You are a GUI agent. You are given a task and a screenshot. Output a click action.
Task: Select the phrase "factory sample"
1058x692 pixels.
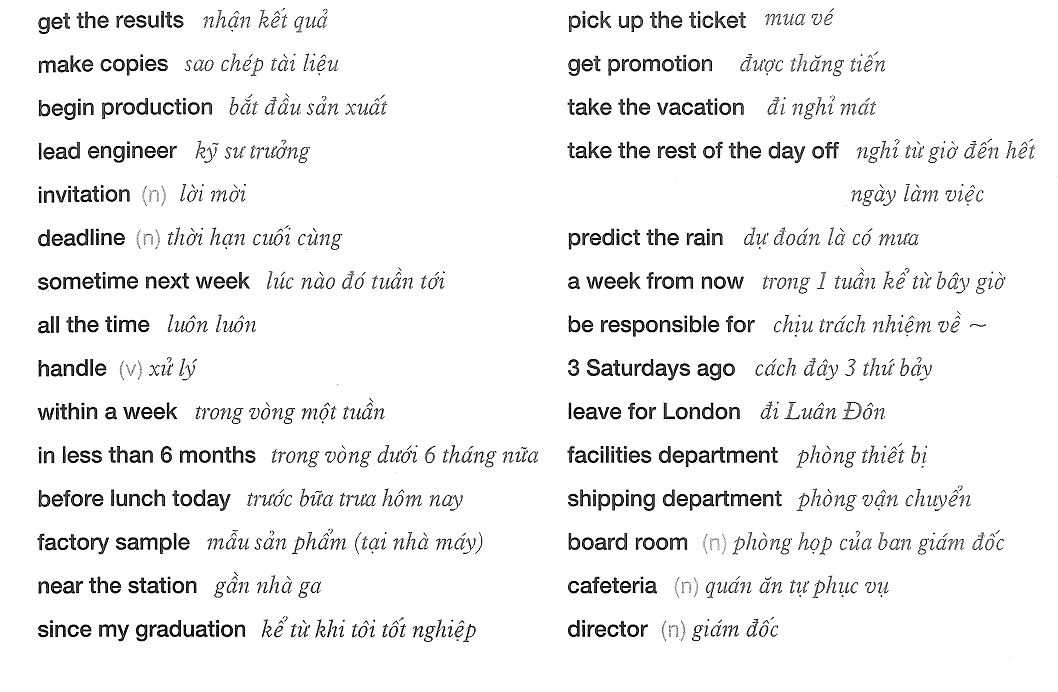pyautogui.click(x=114, y=542)
